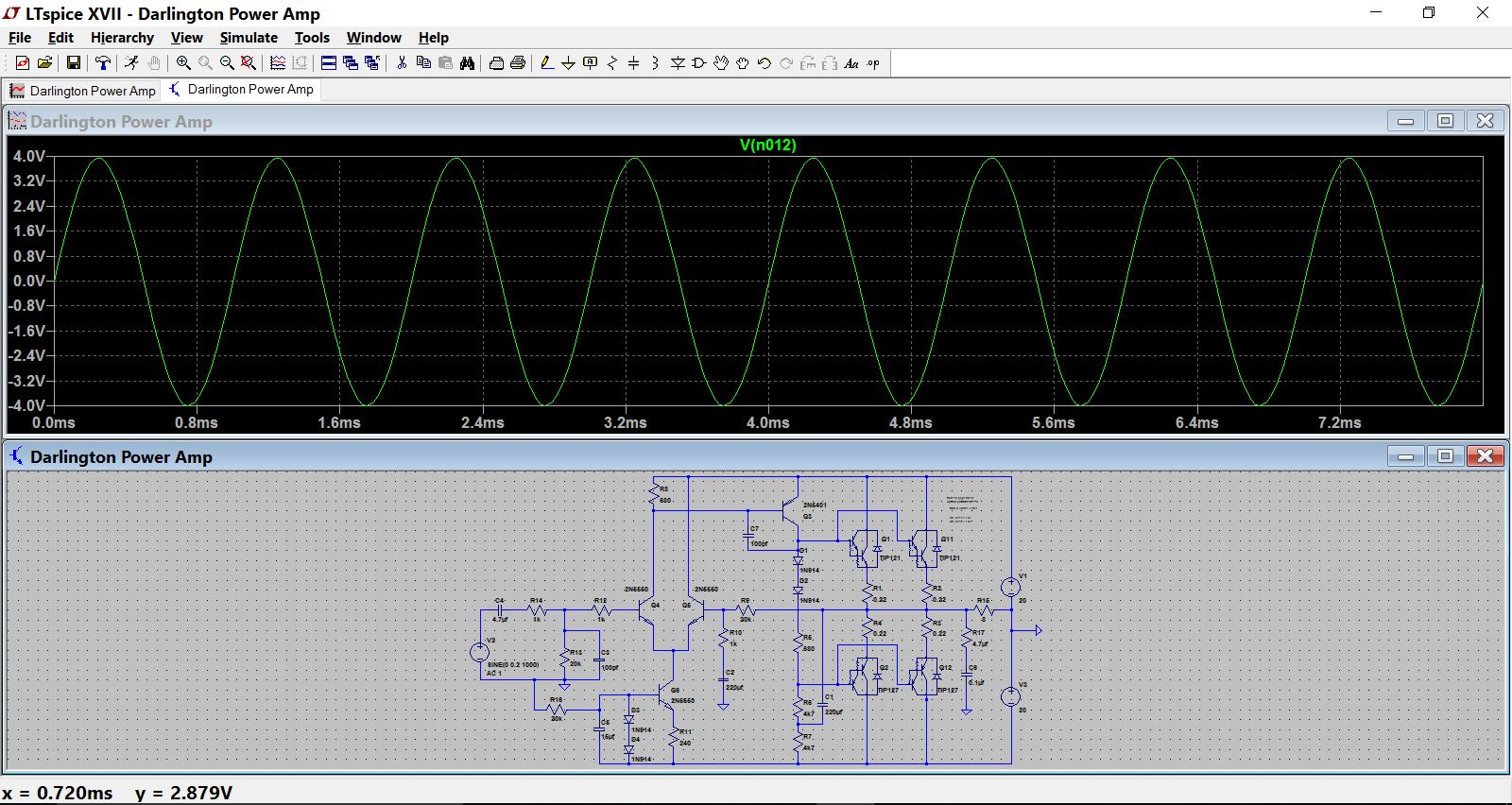Open Find with binoculars icon

coord(467,63)
